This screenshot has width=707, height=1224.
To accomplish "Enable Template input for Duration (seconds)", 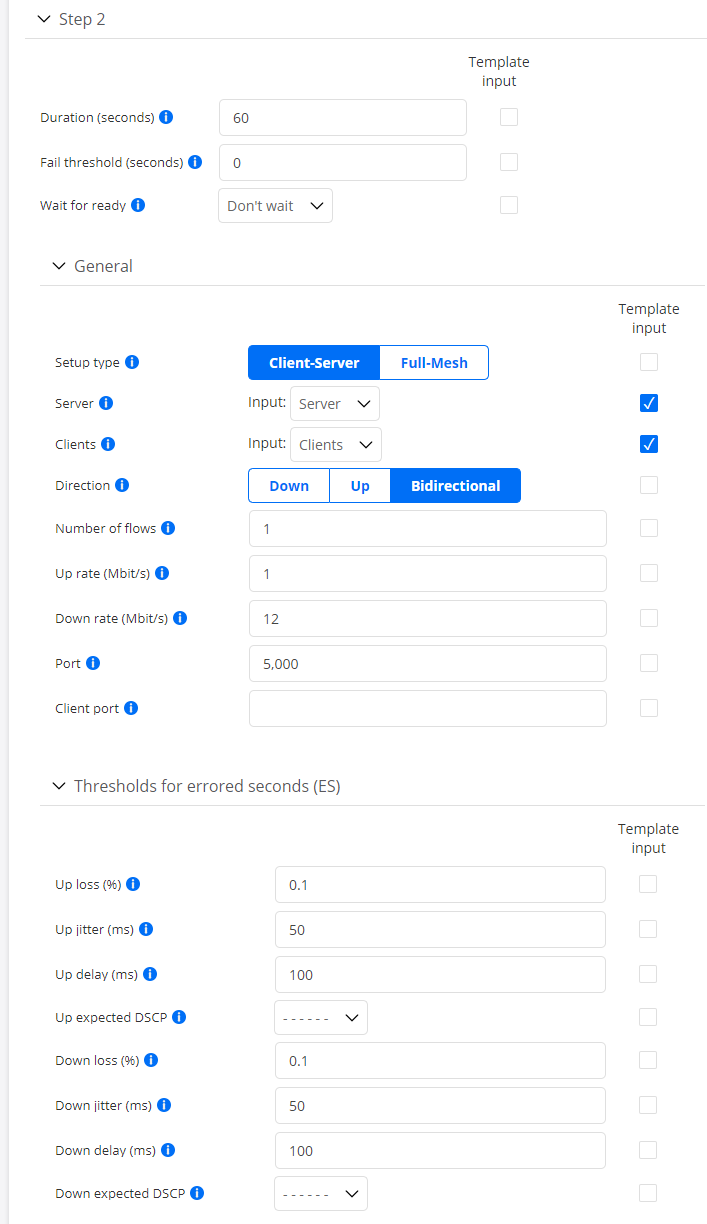I will pyautogui.click(x=508, y=117).
